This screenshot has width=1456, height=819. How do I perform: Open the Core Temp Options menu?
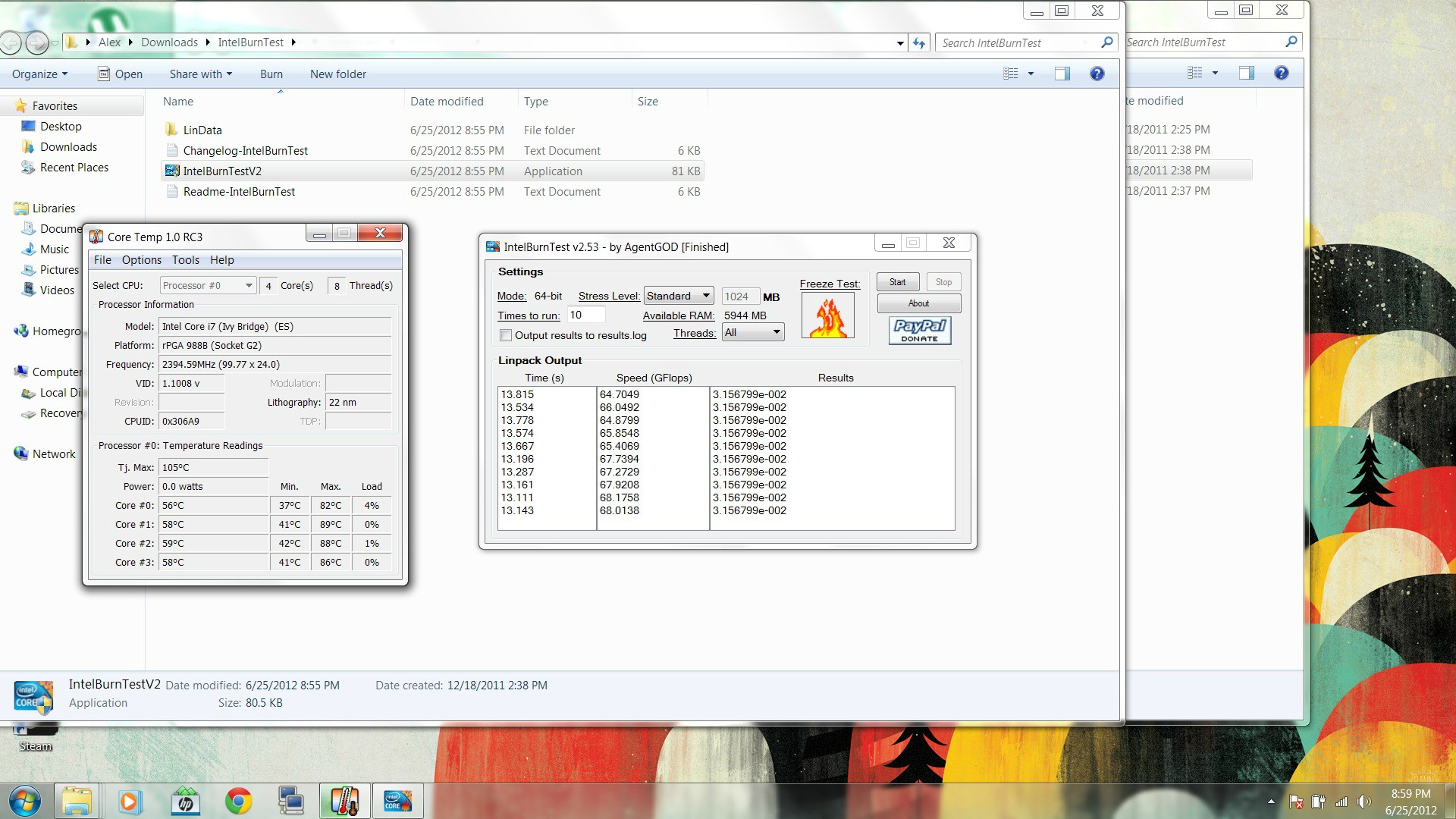click(142, 260)
